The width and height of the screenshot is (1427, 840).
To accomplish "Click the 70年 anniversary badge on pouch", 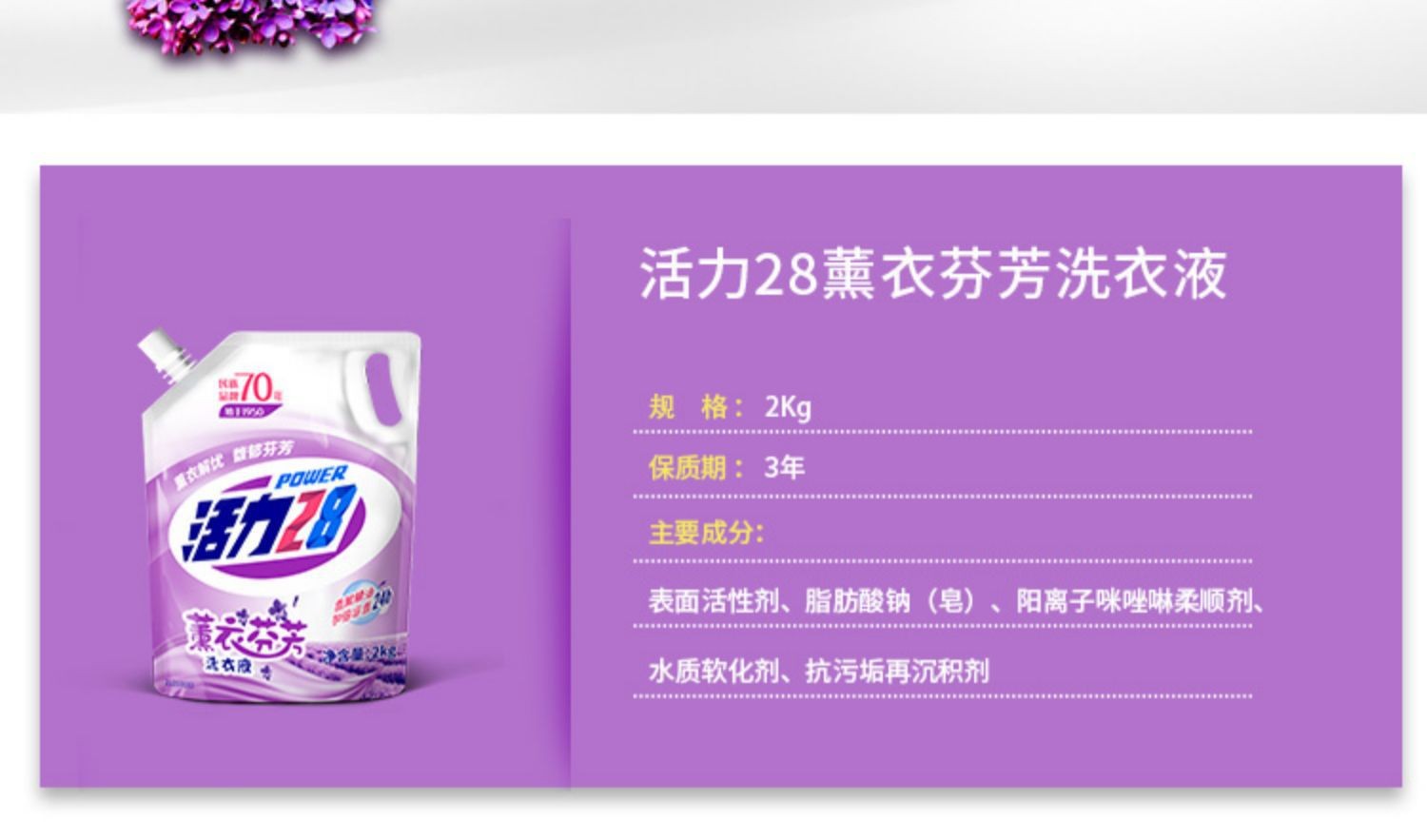I will pyautogui.click(x=249, y=392).
